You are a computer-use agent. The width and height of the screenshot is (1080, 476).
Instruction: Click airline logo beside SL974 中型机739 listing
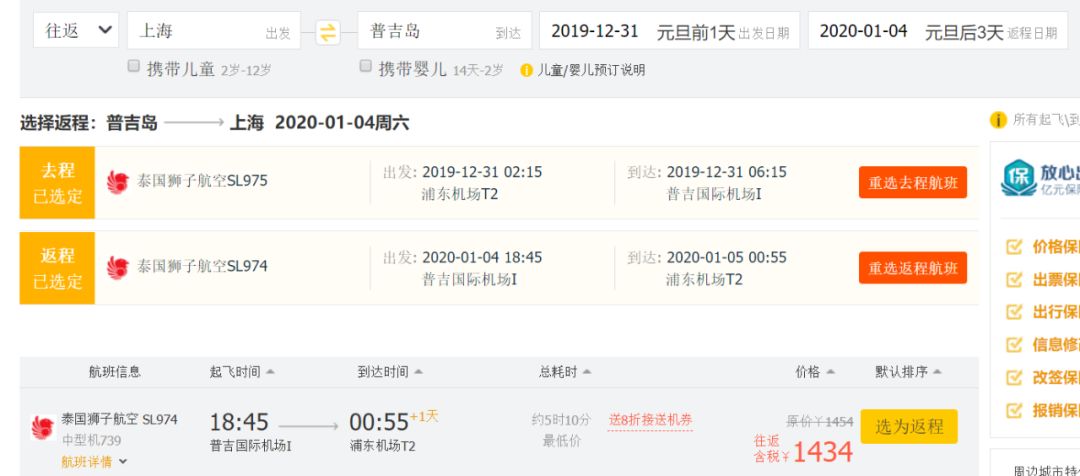coord(43,428)
